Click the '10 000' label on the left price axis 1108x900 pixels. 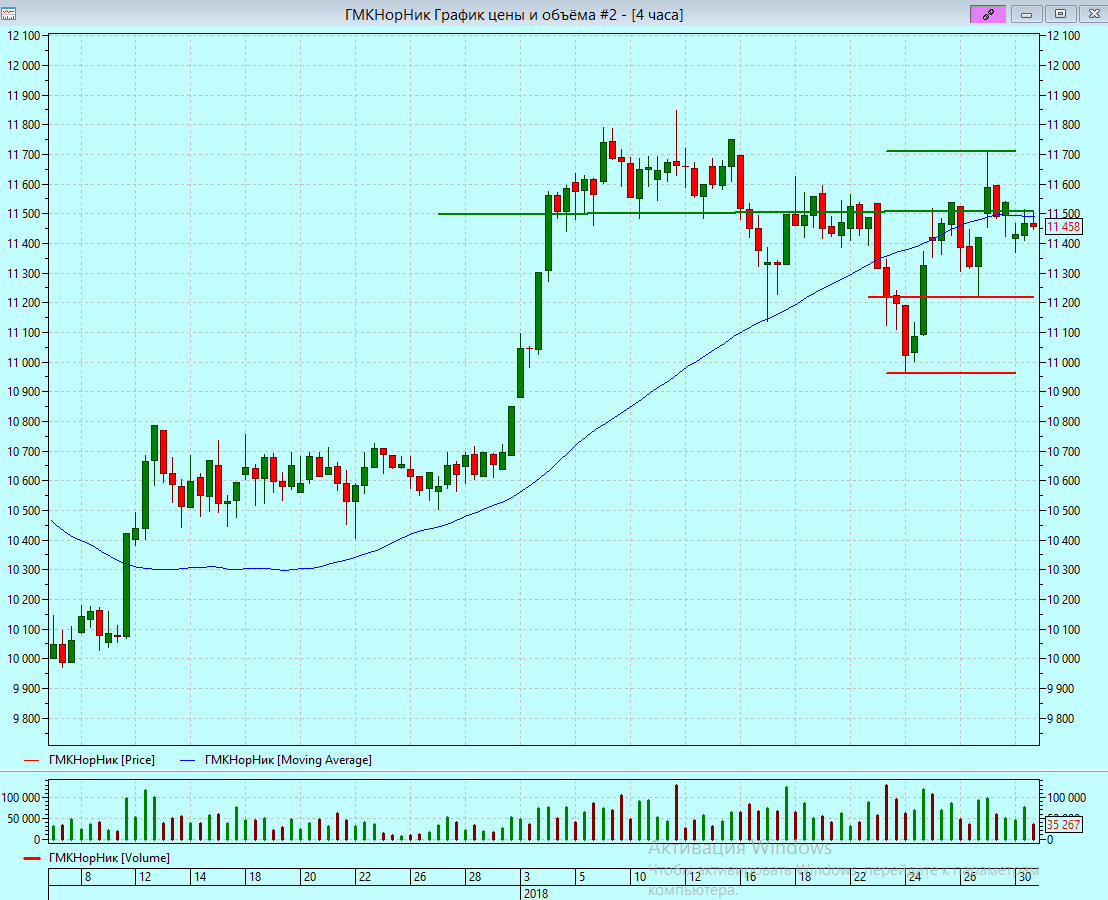[24, 659]
